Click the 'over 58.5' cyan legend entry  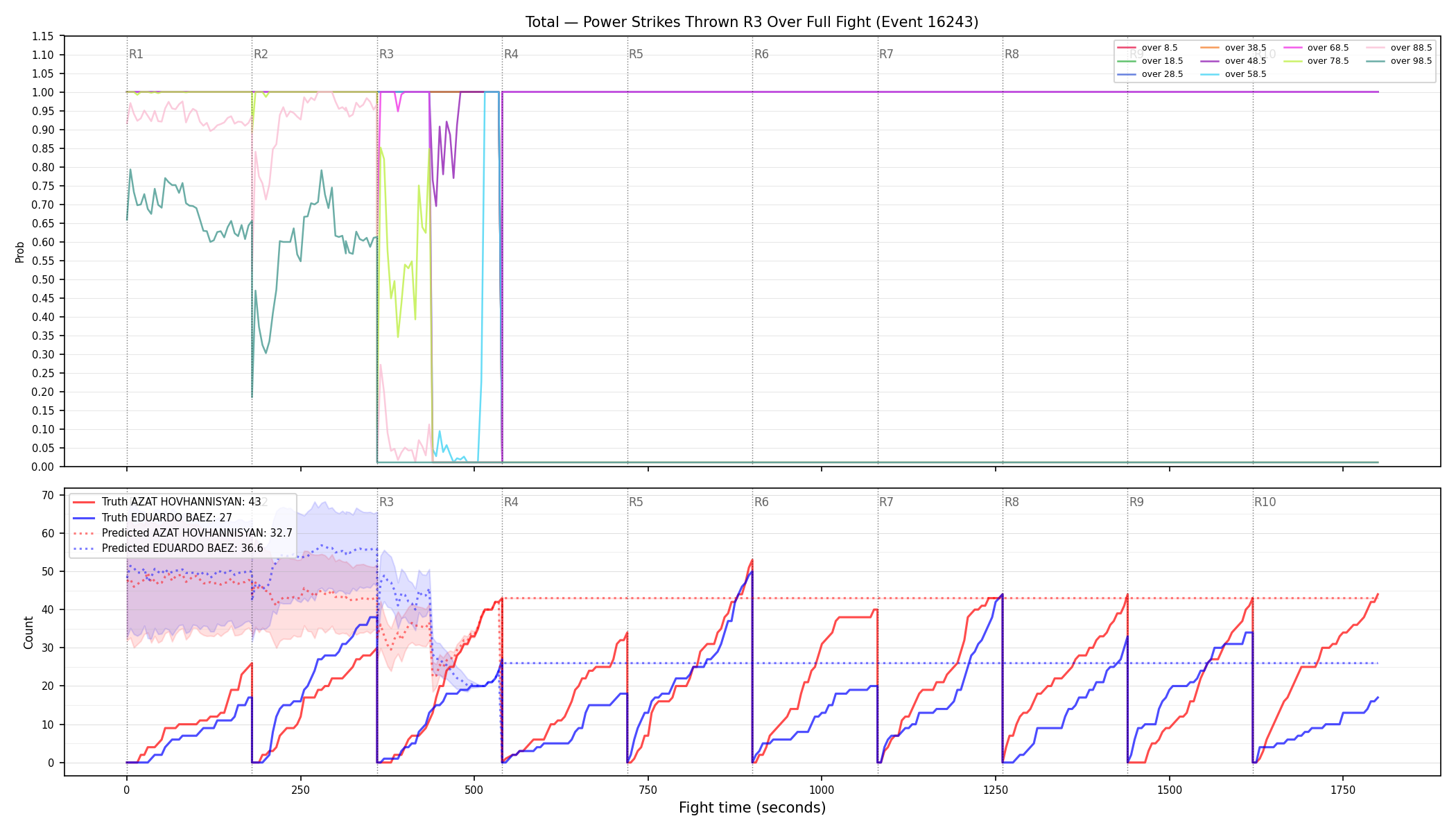tap(1233, 74)
